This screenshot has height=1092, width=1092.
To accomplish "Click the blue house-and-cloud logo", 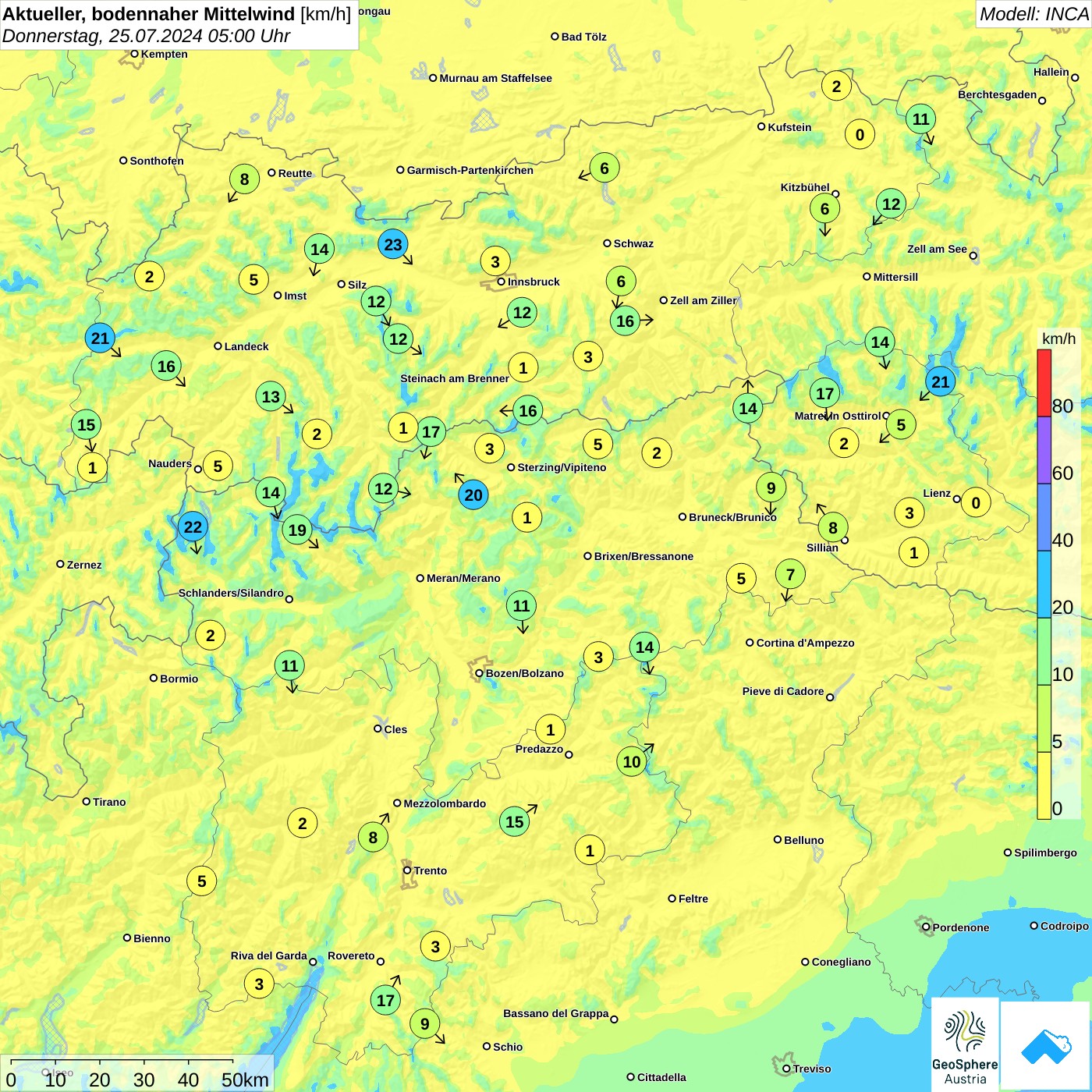I will [1046, 1046].
